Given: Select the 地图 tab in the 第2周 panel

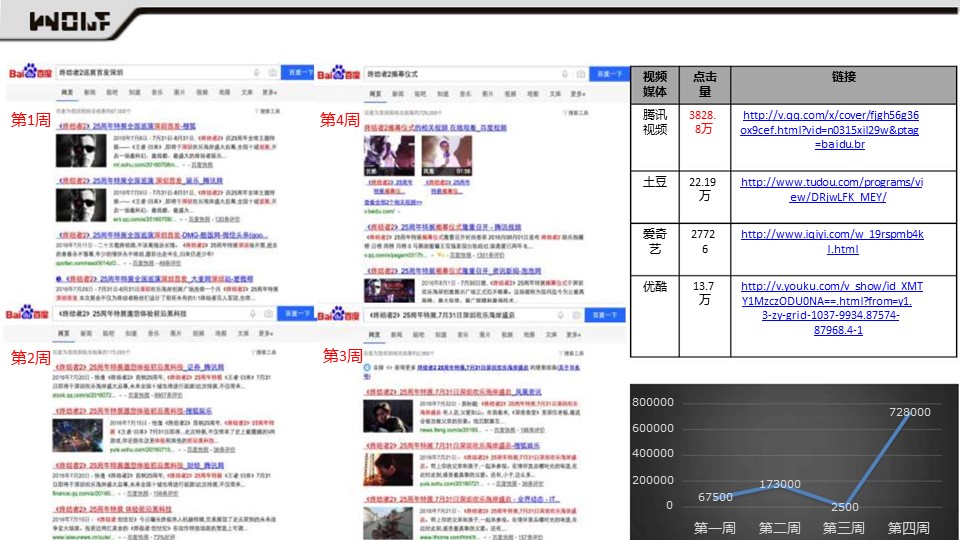Looking at the screenshot, I should 221,333.
